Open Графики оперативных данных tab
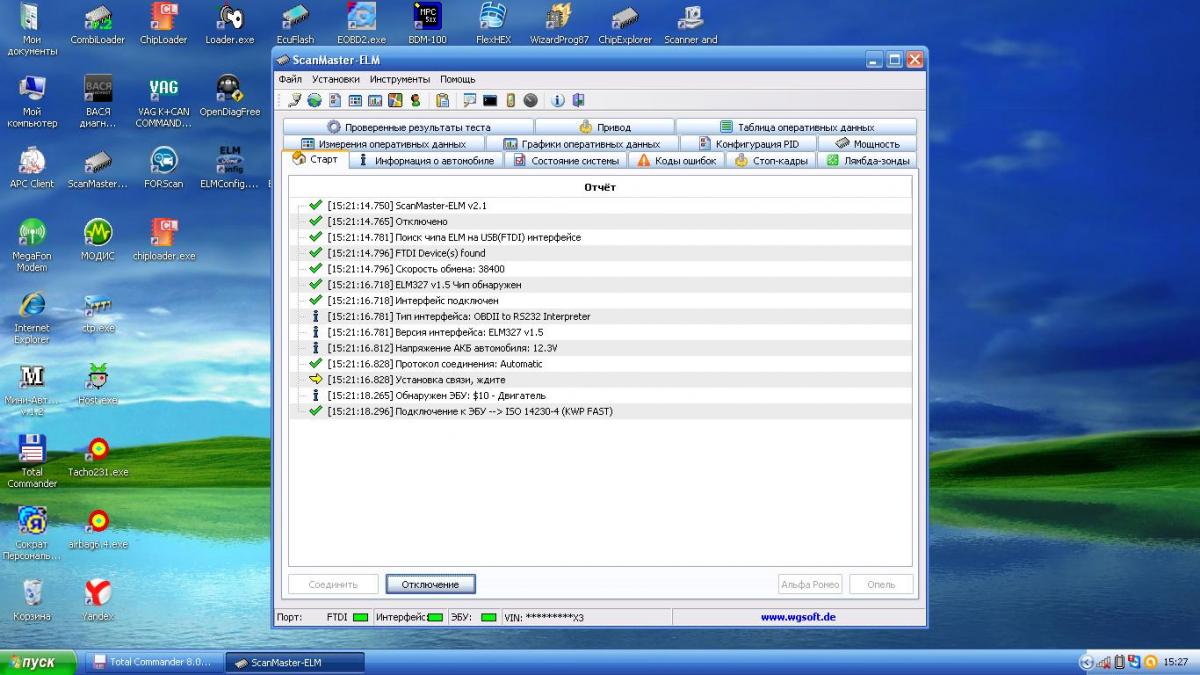 (580, 143)
